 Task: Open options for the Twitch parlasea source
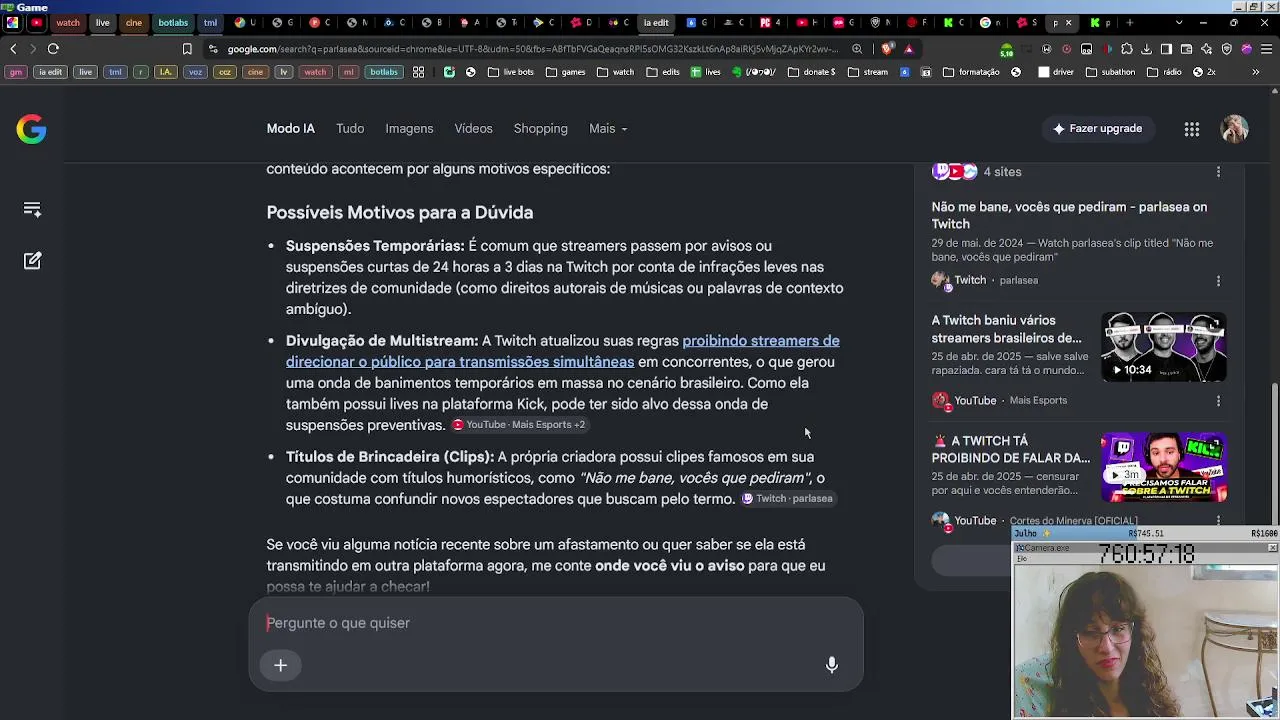1218,281
